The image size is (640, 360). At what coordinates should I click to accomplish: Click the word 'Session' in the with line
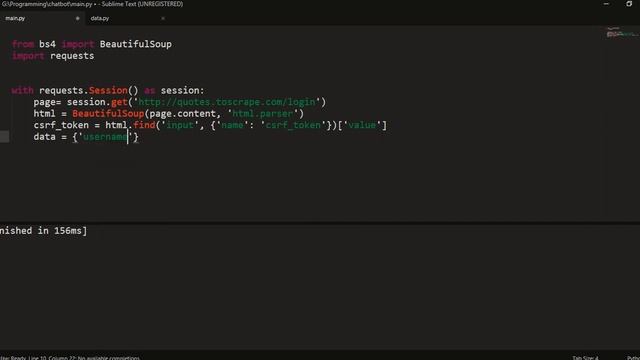tap(108, 90)
